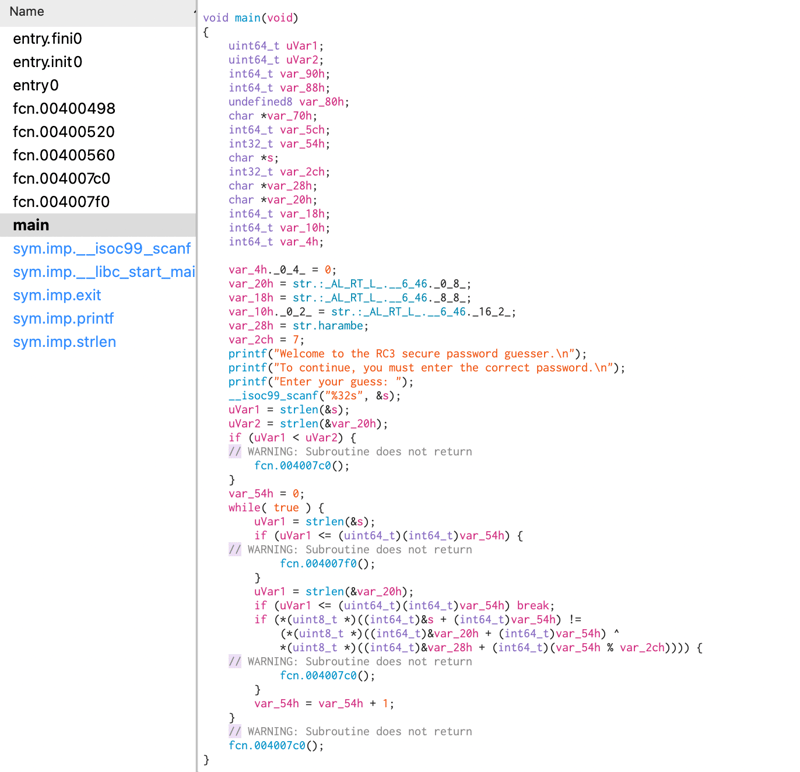This screenshot has width=800, height=772.
Task: Select fcn.004007c0 in the functions list
Action: coord(62,179)
